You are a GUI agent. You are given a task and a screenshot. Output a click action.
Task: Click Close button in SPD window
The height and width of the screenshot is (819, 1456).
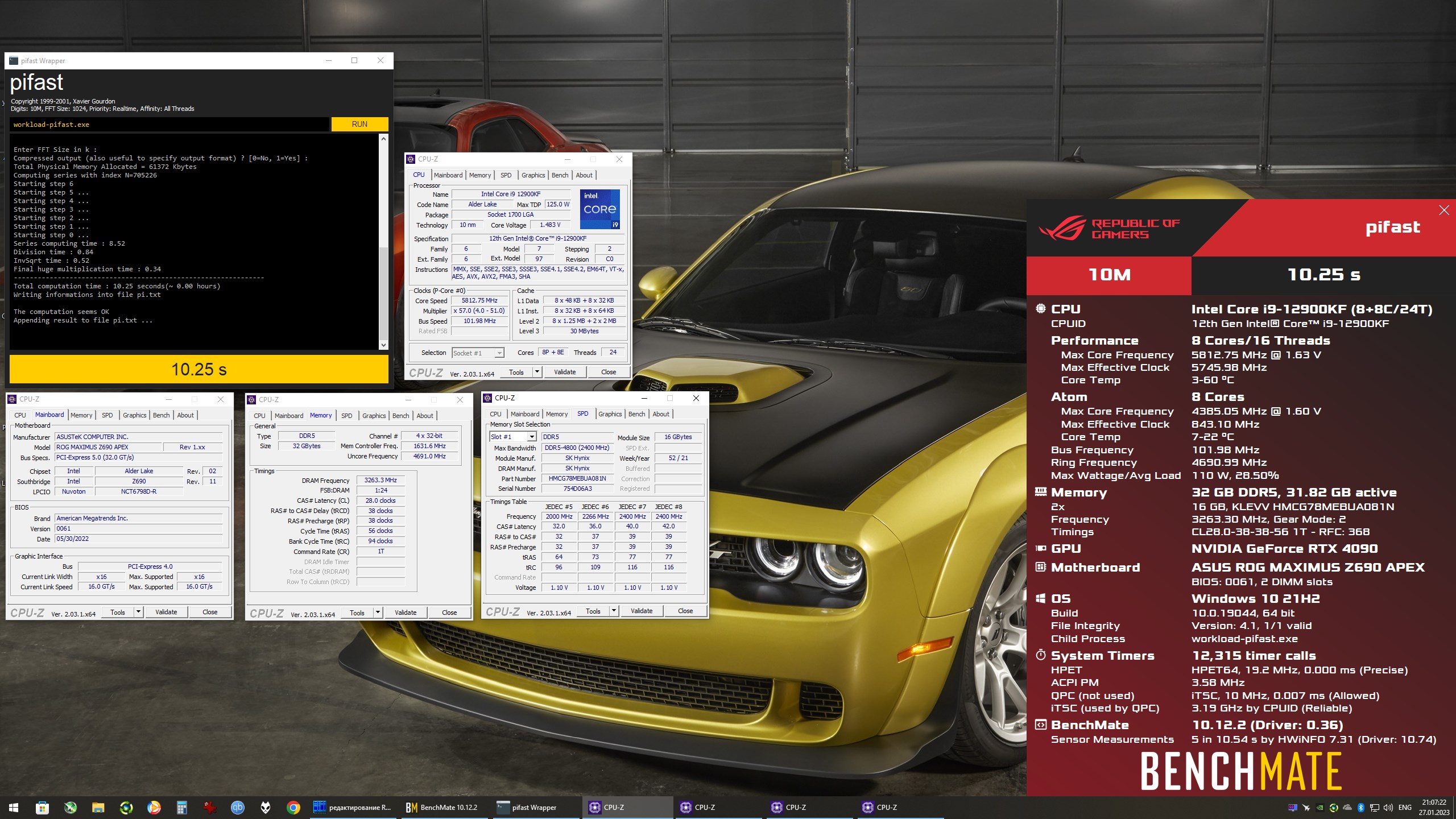685,611
